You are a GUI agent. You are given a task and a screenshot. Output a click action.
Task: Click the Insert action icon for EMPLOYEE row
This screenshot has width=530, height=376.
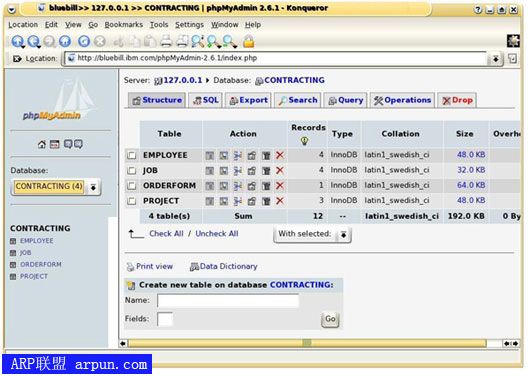point(238,155)
